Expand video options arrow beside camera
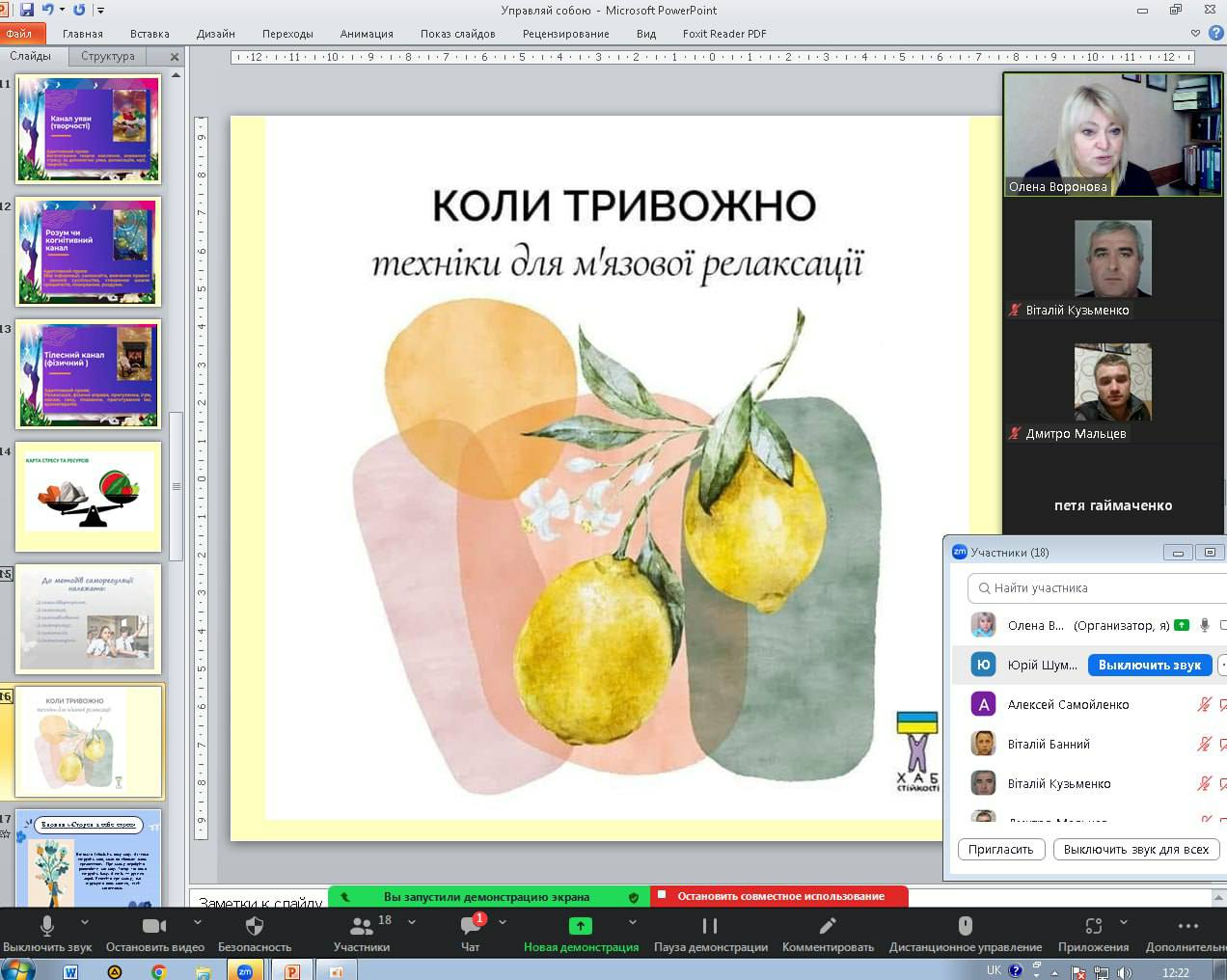1227x980 pixels. point(198,922)
